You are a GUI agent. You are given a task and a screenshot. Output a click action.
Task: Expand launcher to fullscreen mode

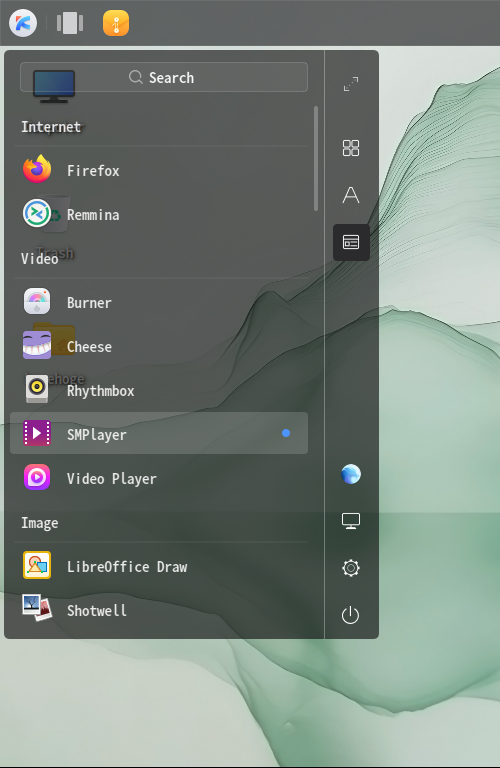[351, 84]
